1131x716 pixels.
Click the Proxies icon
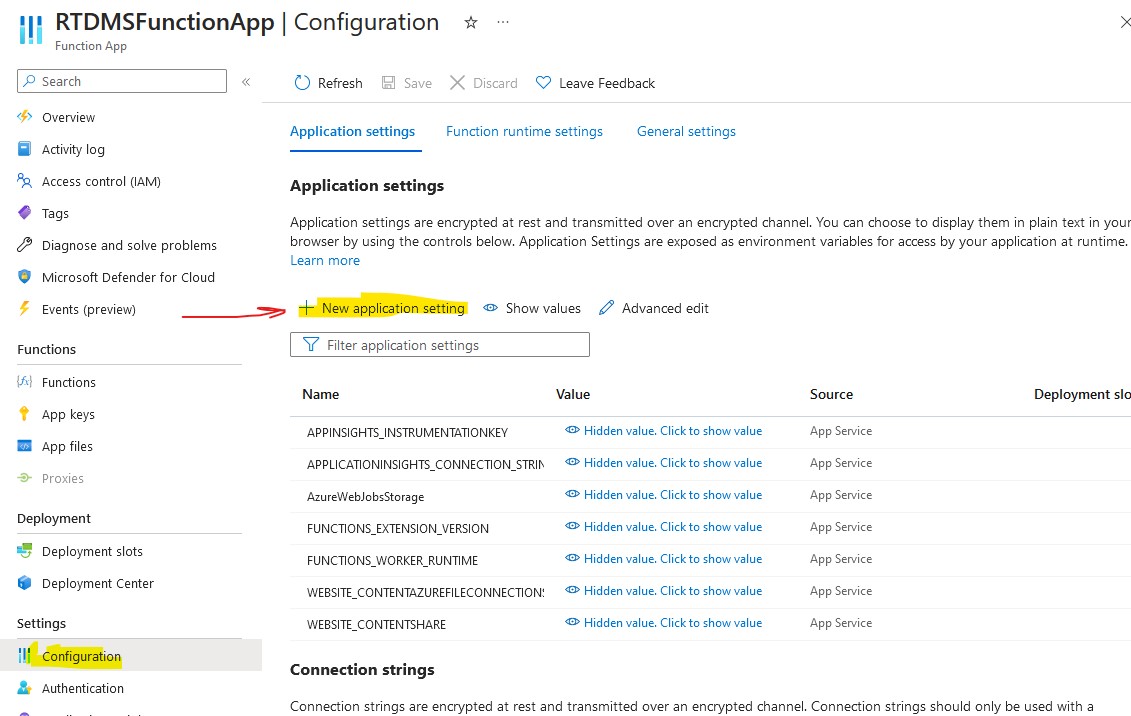(x=25, y=478)
